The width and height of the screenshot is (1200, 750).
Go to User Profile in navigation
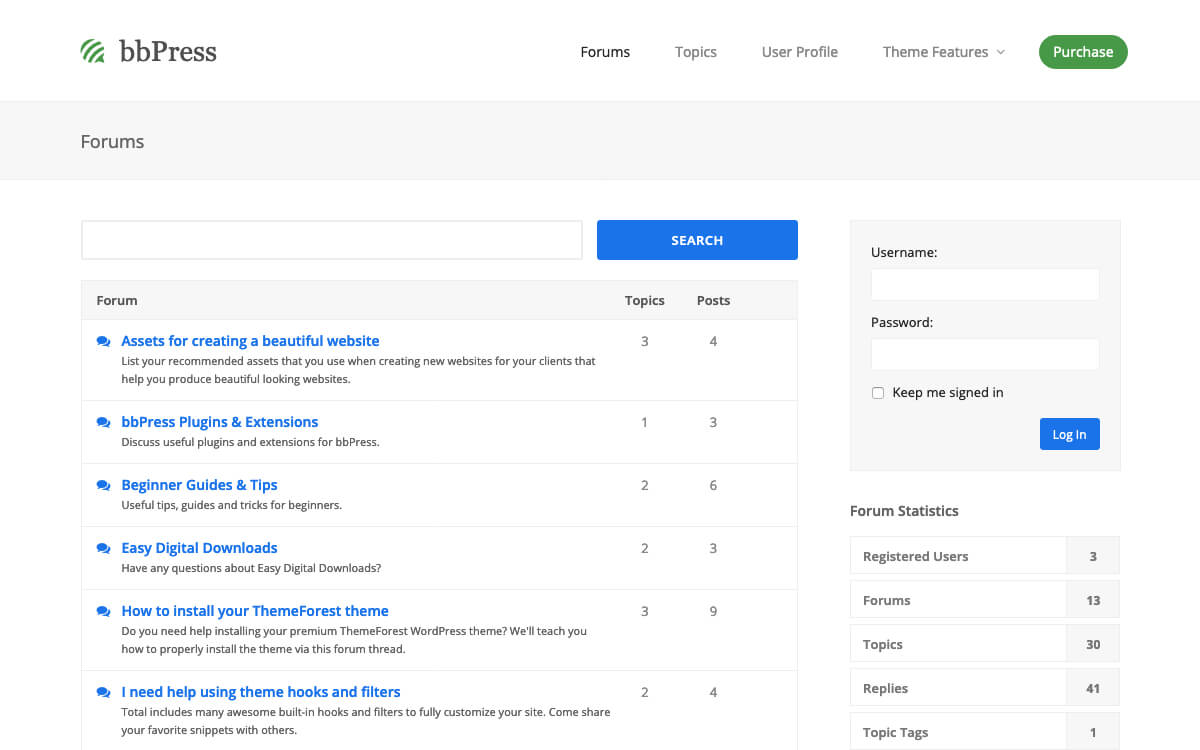[799, 52]
